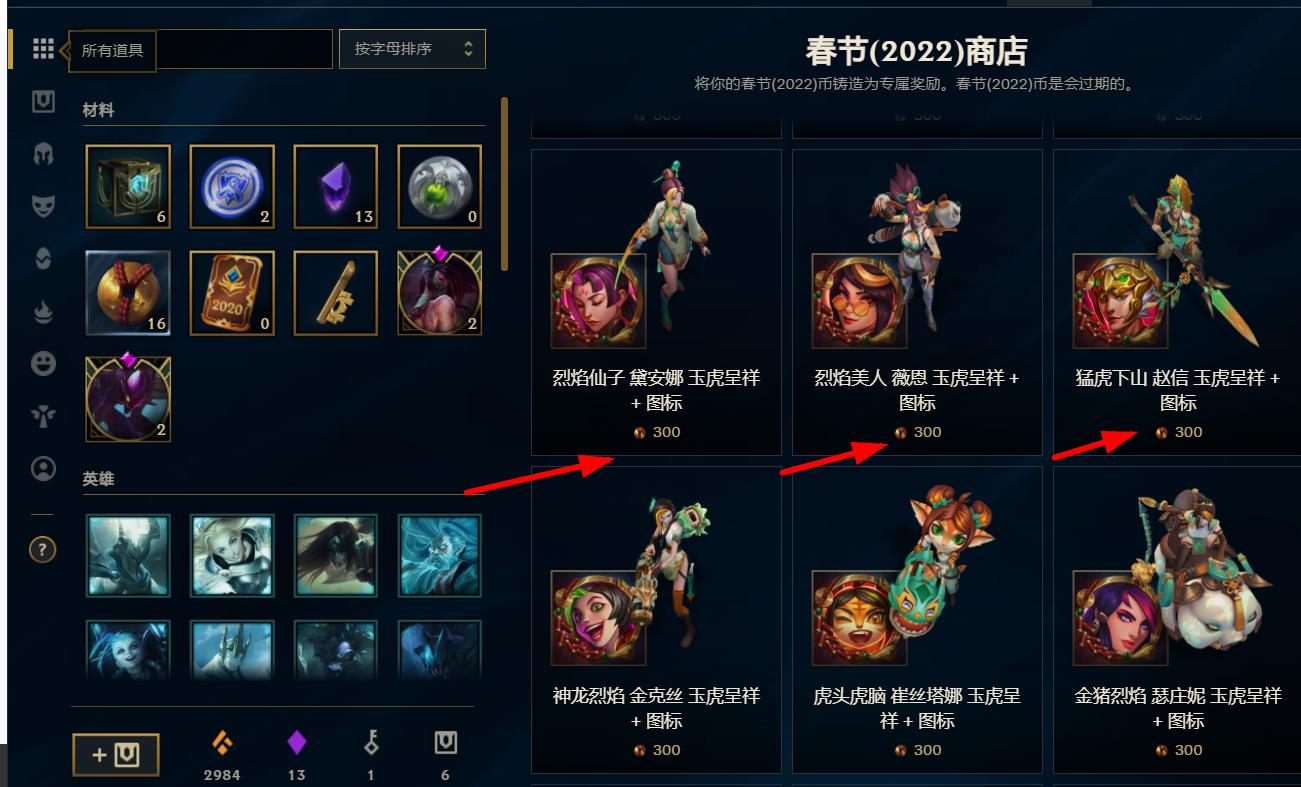
Task: Click the add chest plus button
Action: pos(116,755)
